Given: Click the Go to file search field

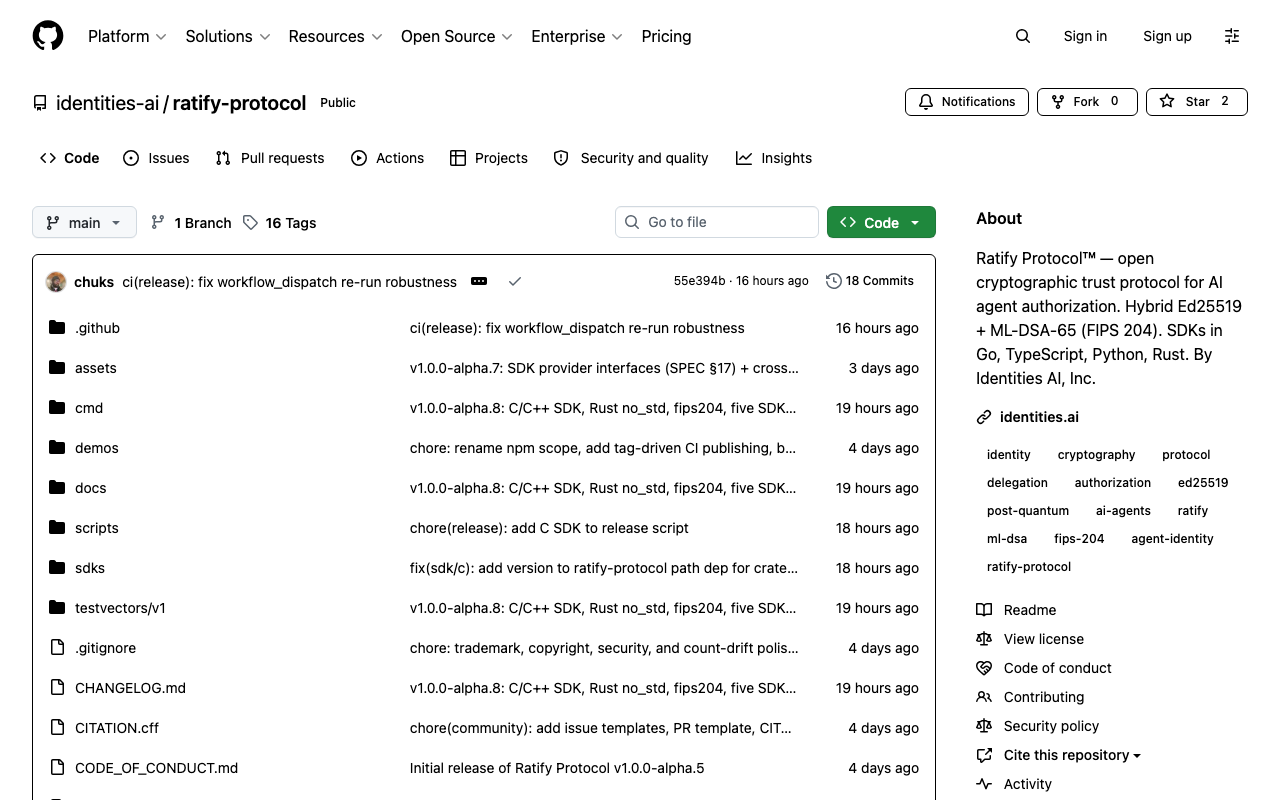Looking at the screenshot, I should click(x=717, y=222).
